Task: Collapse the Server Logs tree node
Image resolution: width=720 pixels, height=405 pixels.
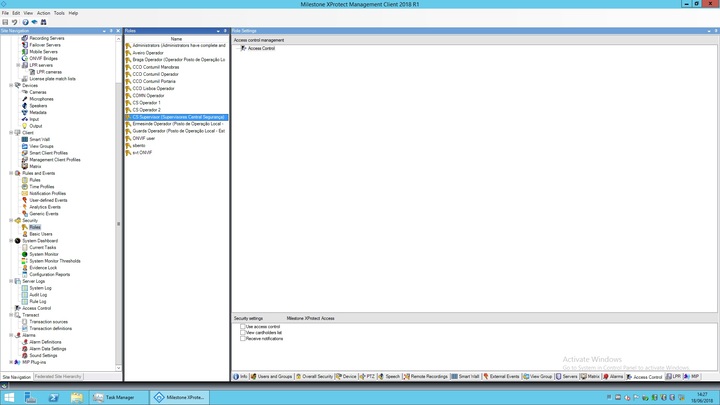Action: coord(11,281)
